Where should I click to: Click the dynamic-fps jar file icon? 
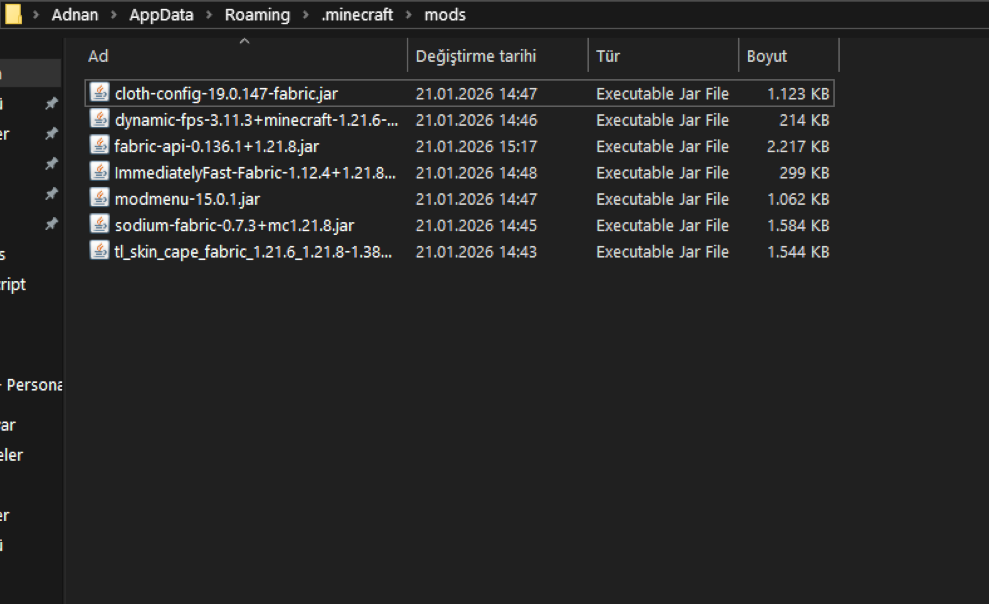(x=99, y=119)
